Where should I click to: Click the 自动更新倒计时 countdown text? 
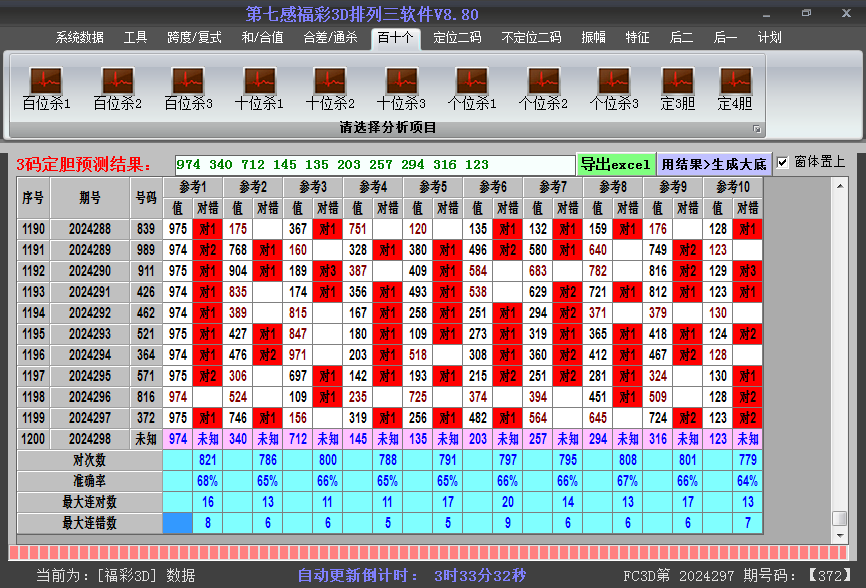pos(411,576)
